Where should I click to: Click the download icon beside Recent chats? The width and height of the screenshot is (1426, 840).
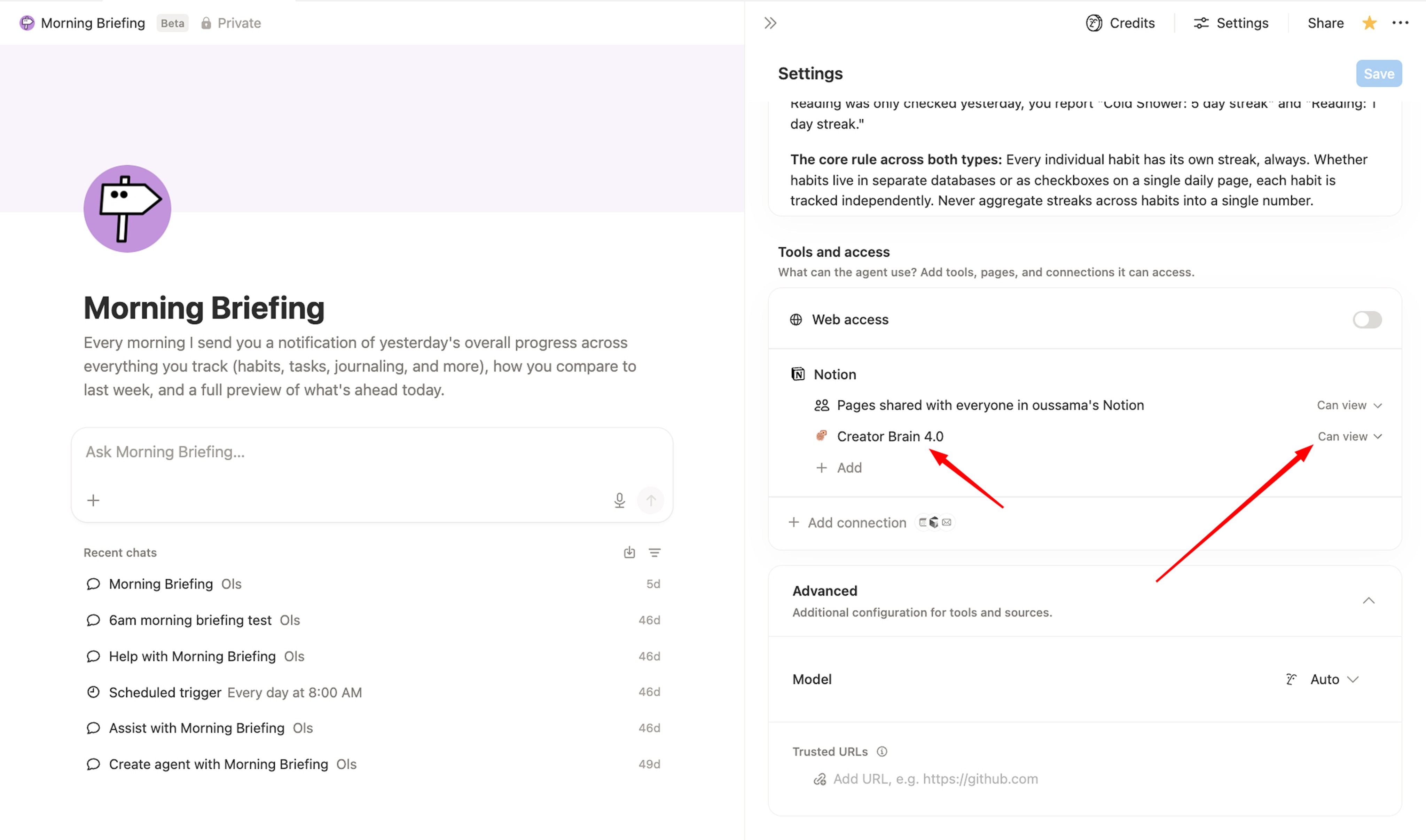[629, 553]
